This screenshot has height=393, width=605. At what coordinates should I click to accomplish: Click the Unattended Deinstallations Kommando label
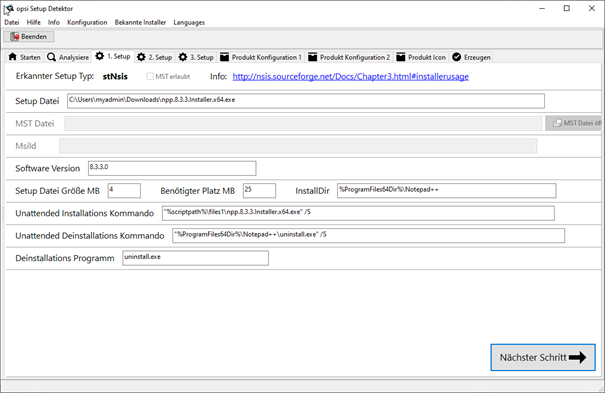coord(90,236)
